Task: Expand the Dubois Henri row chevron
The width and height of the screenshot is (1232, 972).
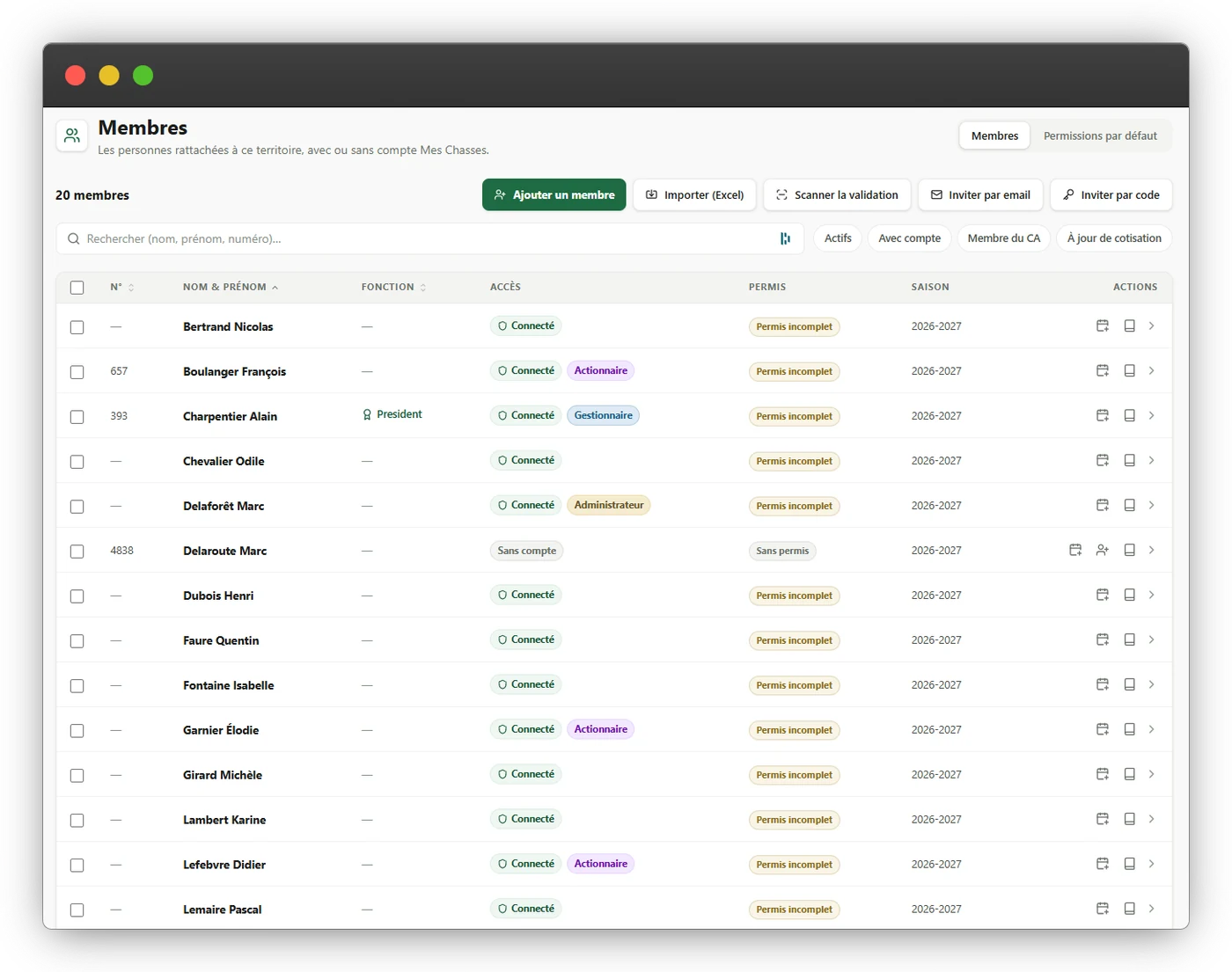Action: (x=1152, y=596)
